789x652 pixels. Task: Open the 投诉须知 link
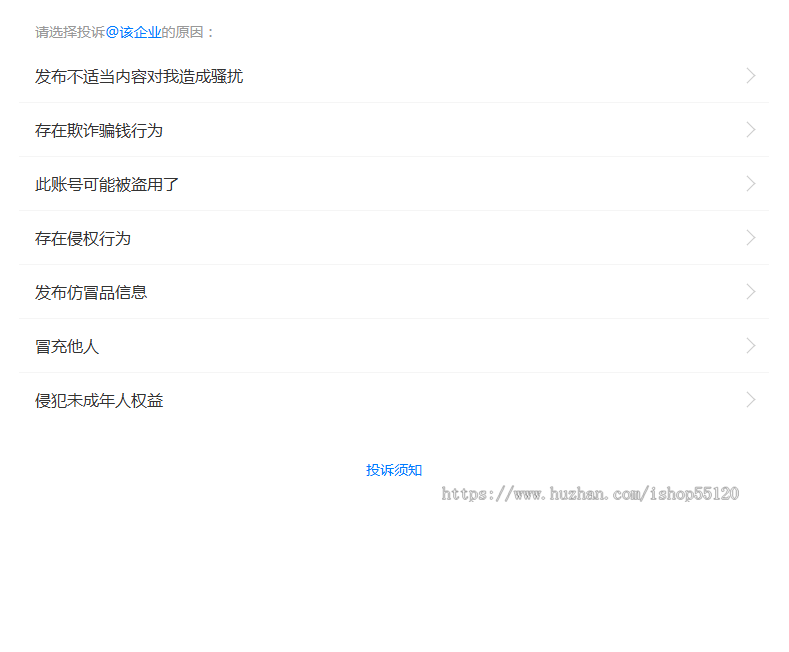394,470
